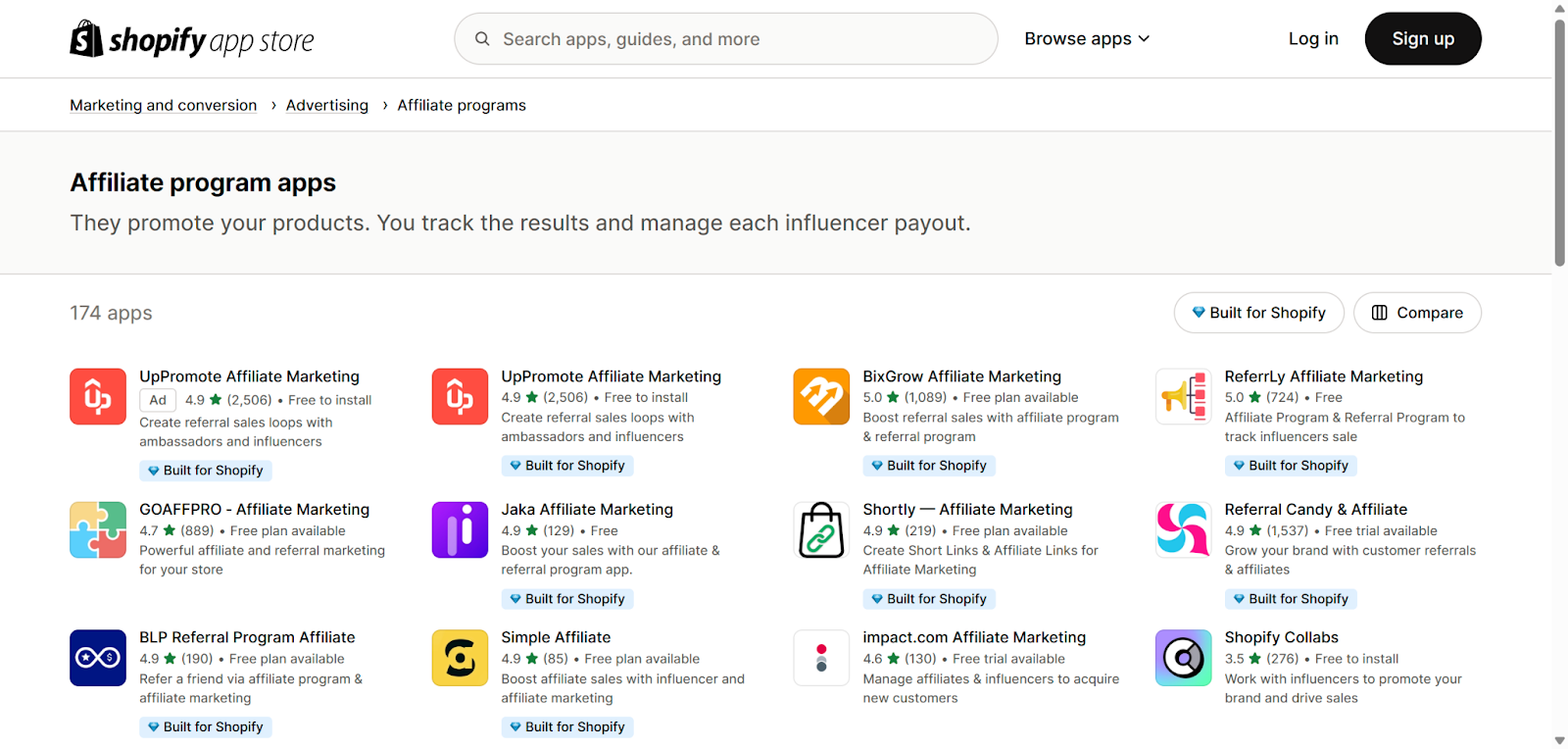
Task: Click the scrollbar up arrow
Action: [x=1559, y=8]
